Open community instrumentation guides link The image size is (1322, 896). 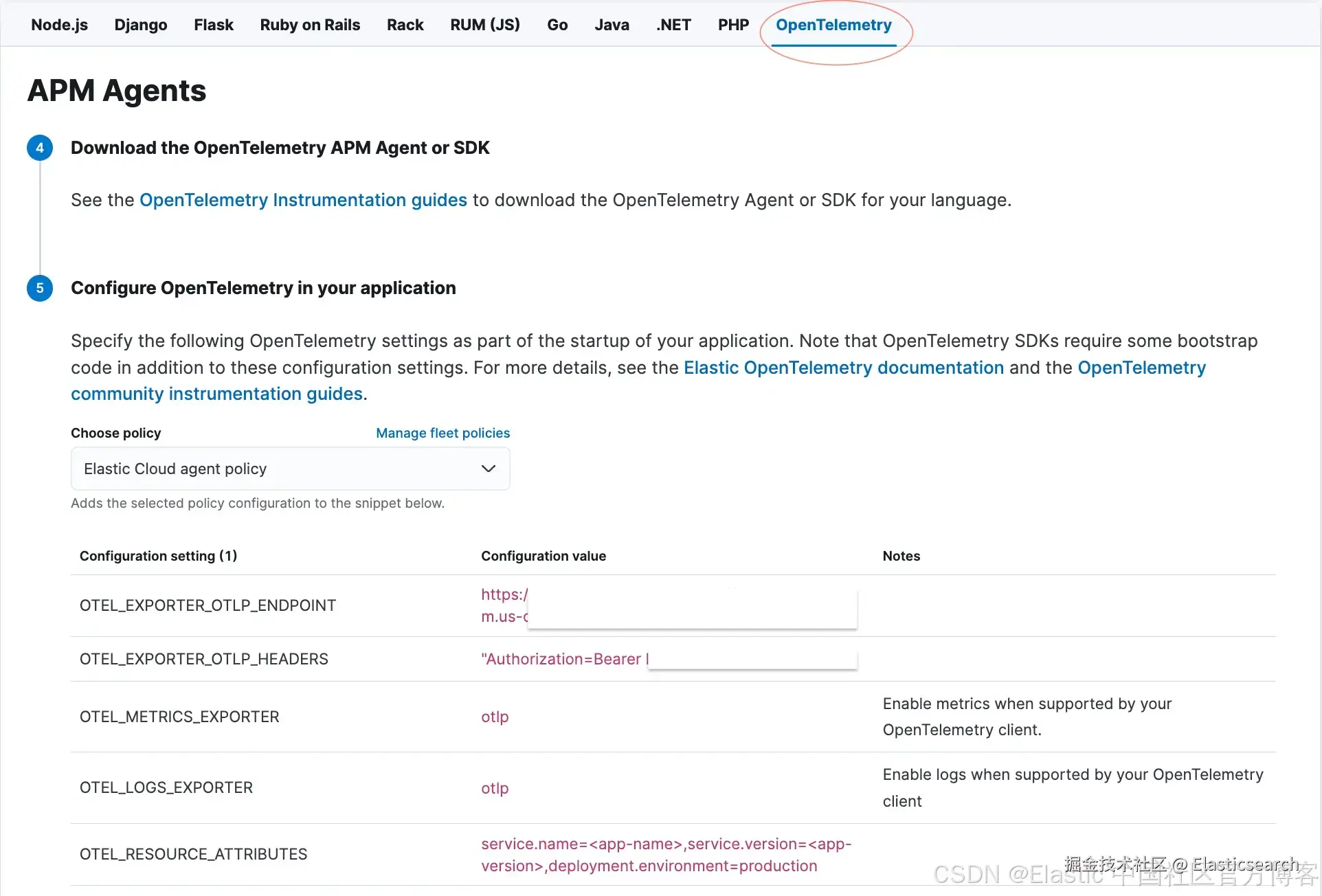(x=216, y=394)
